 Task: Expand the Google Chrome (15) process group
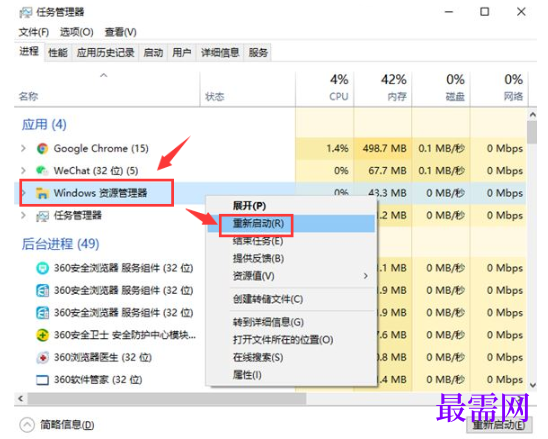[x=23, y=149]
